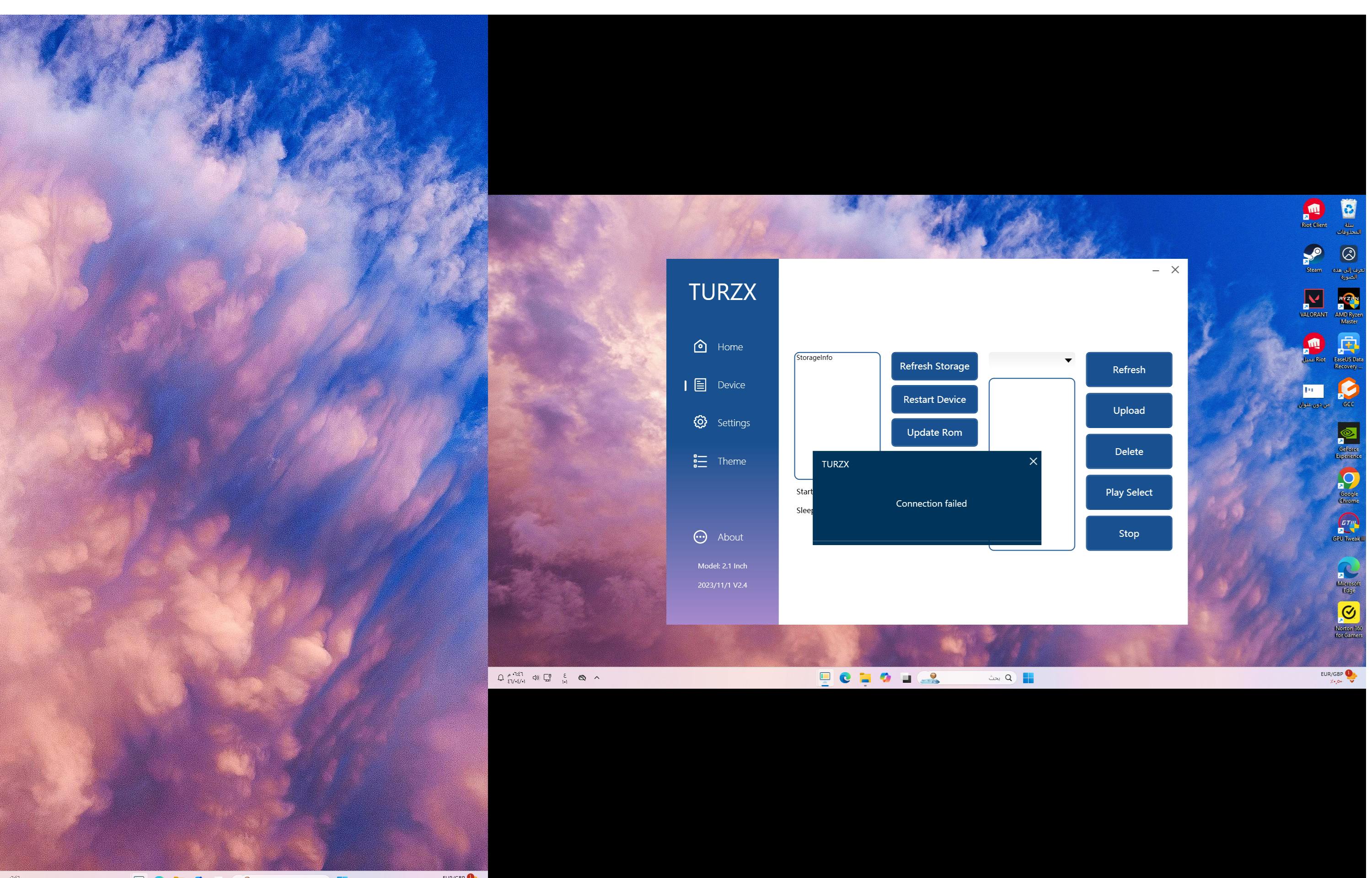Open Norton 360 for Gamers shortcut

point(1348,620)
